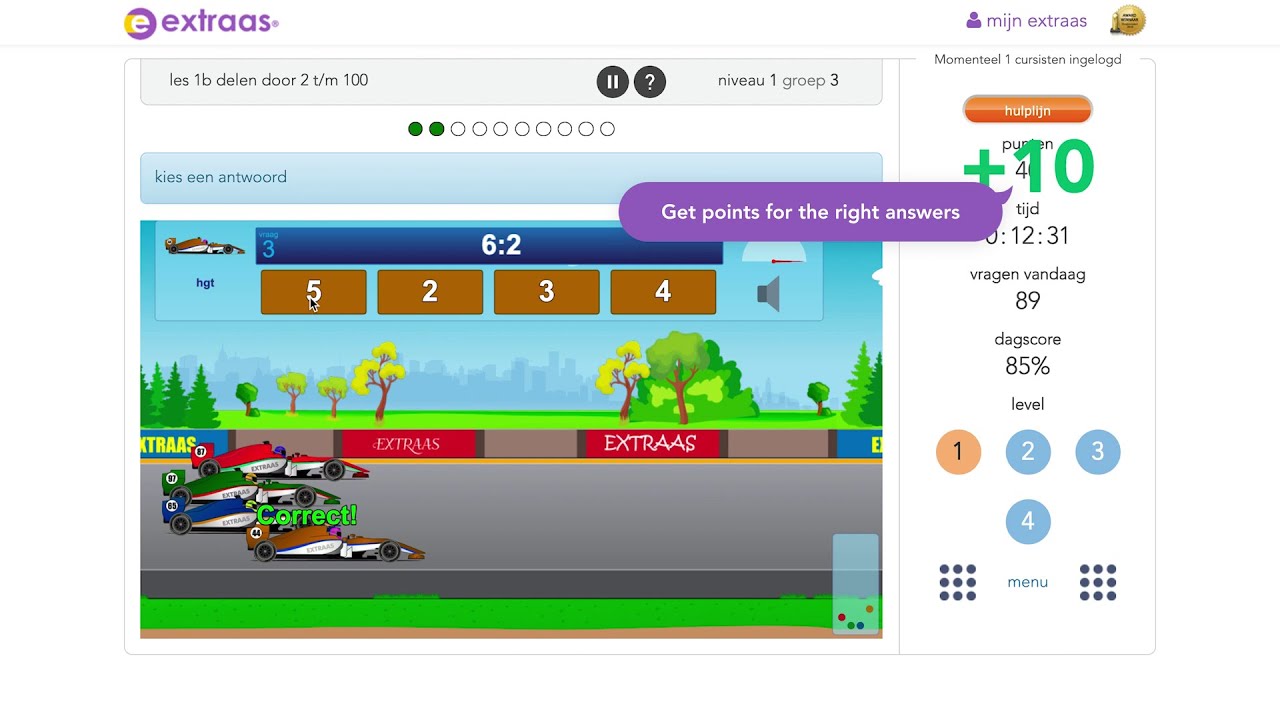Select level 1 circle

pyautogui.click(x=958, y=452)
